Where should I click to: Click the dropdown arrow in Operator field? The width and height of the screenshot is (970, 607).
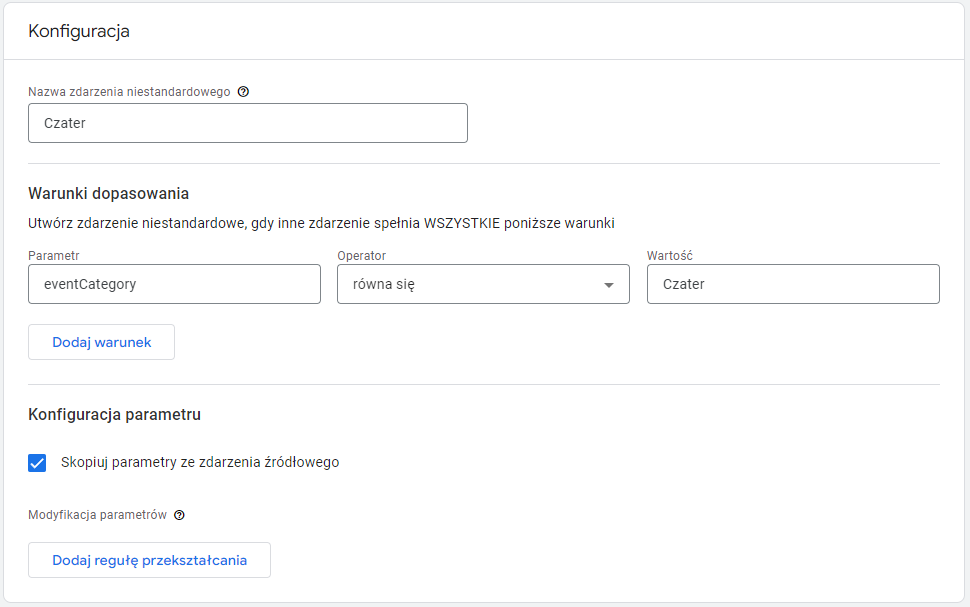click(x=609, y=285)
